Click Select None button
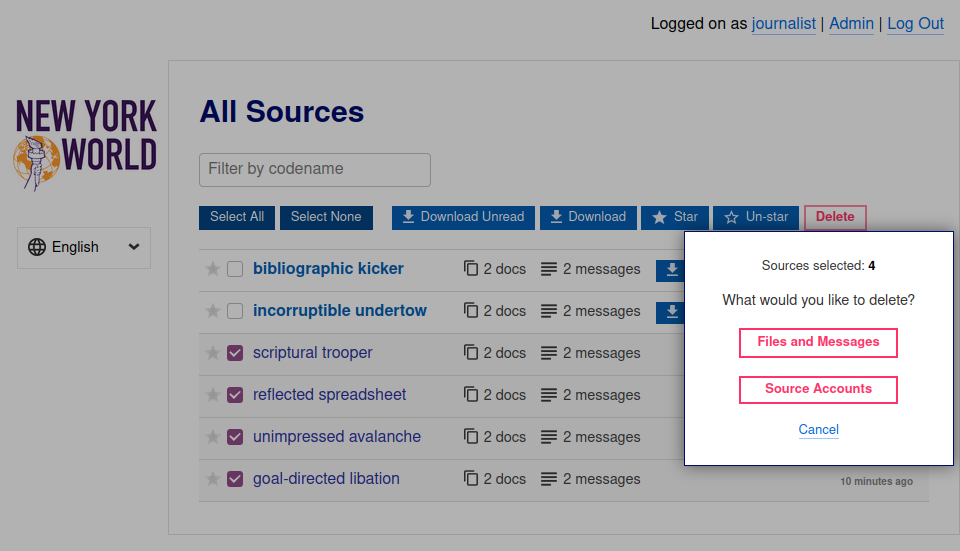The width and height of the screenshot is (960, 551). pyautogui.click(x=326, y=217)
